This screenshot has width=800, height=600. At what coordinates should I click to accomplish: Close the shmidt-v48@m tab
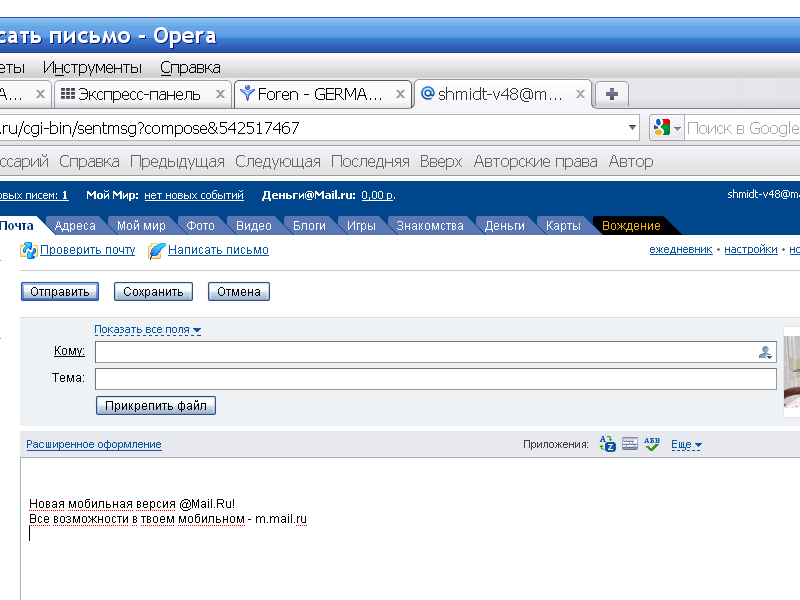[x=580, y=94]
